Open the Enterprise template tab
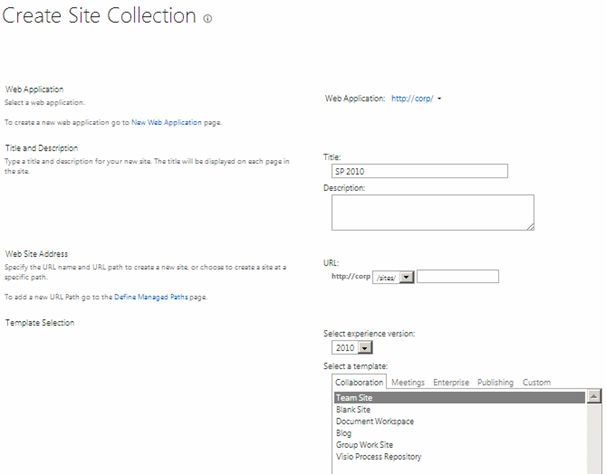The image size is (606, 474). (451, 383)
